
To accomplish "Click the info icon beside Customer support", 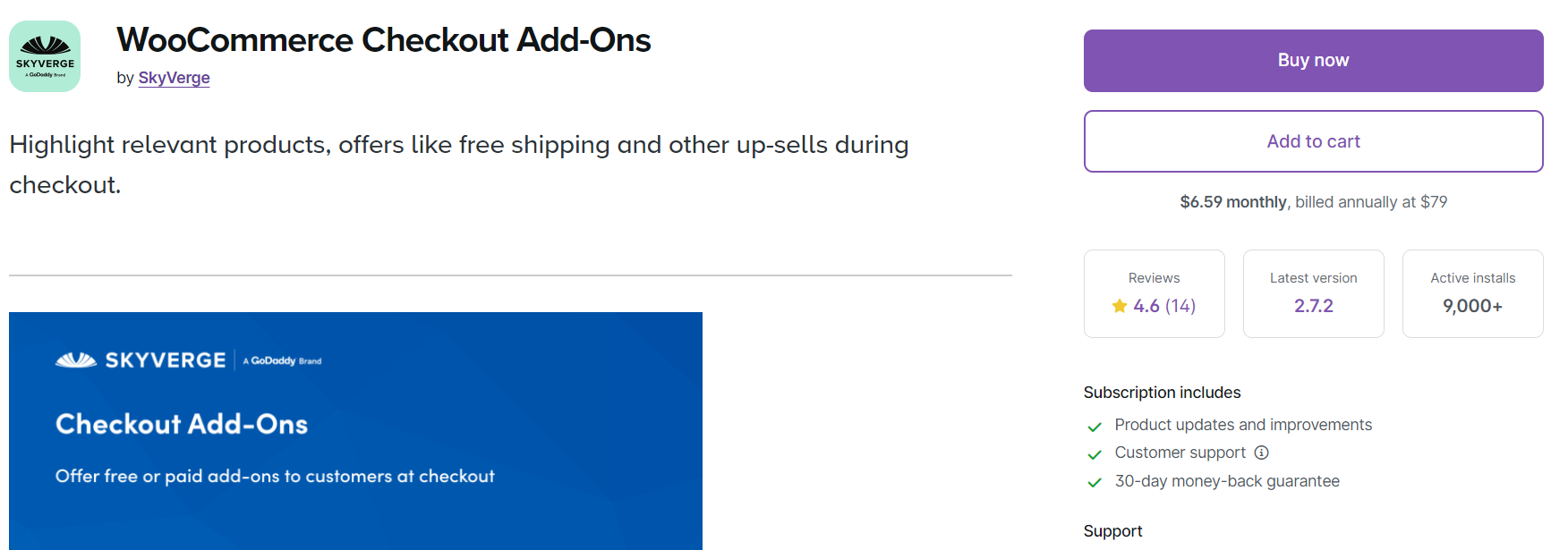I will [1261, 453].
